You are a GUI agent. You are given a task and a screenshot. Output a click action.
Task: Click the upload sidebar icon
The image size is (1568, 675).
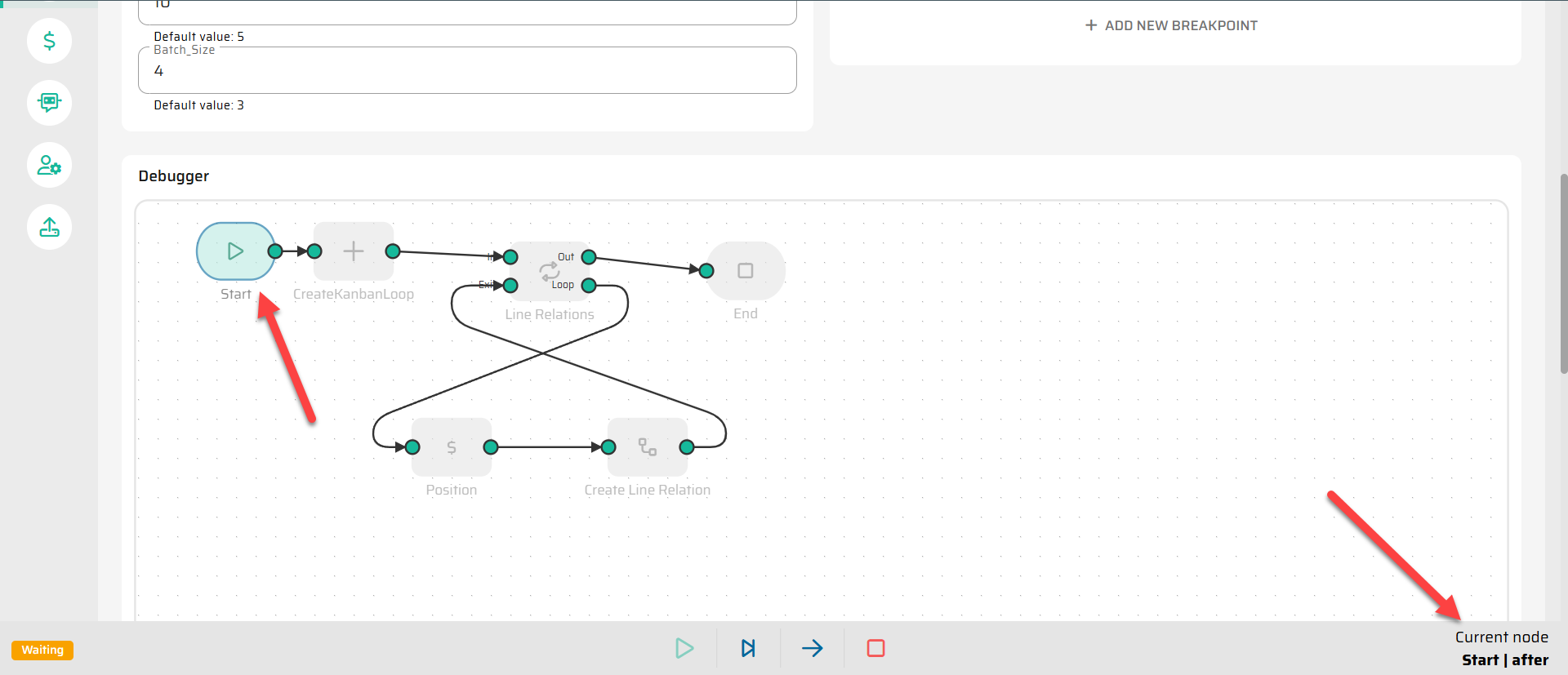click(49, 227)
